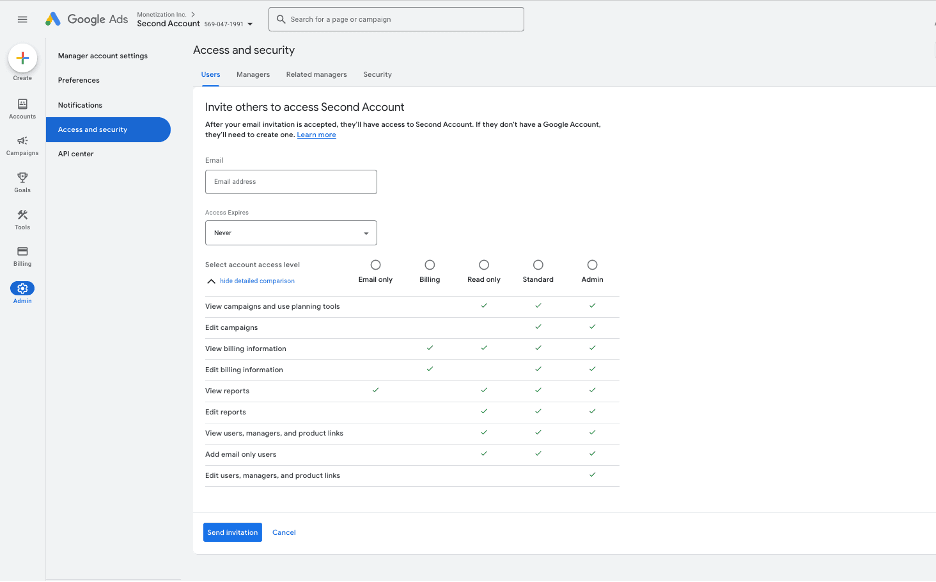
Task: Click the Send invitation button
Action: pyautogui.click(x=232, y=532)
